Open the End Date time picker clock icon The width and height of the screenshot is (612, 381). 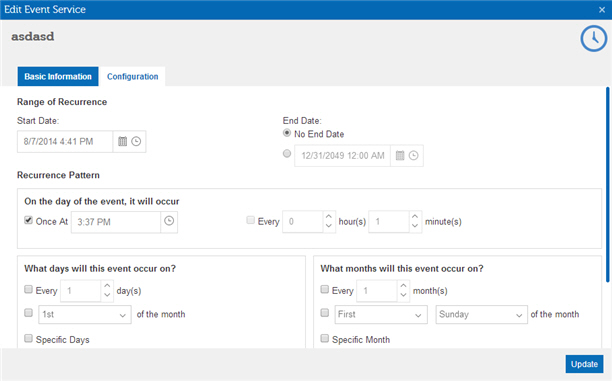413,156
